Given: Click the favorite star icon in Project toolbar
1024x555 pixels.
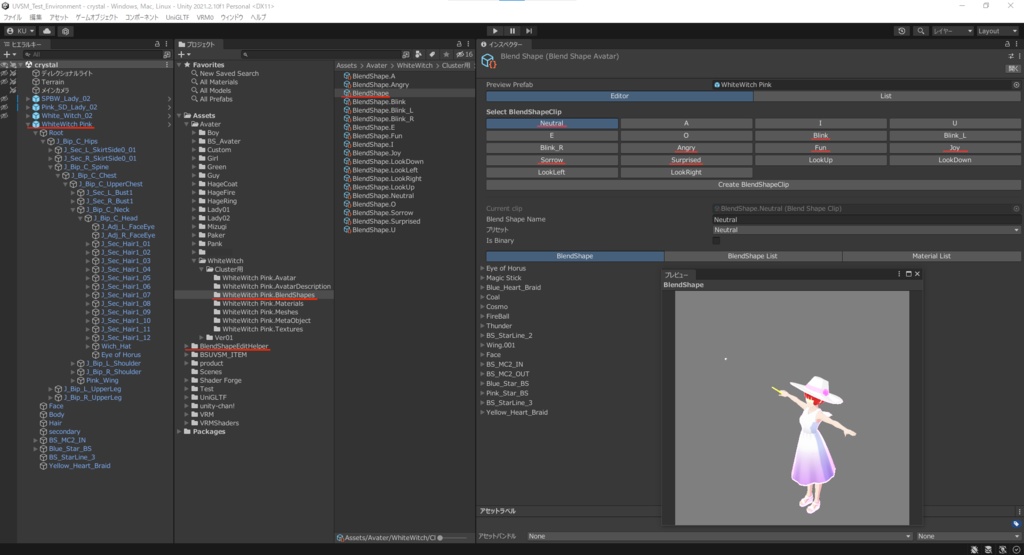Looking at the screenshot, I should click(x=446, y=55).
